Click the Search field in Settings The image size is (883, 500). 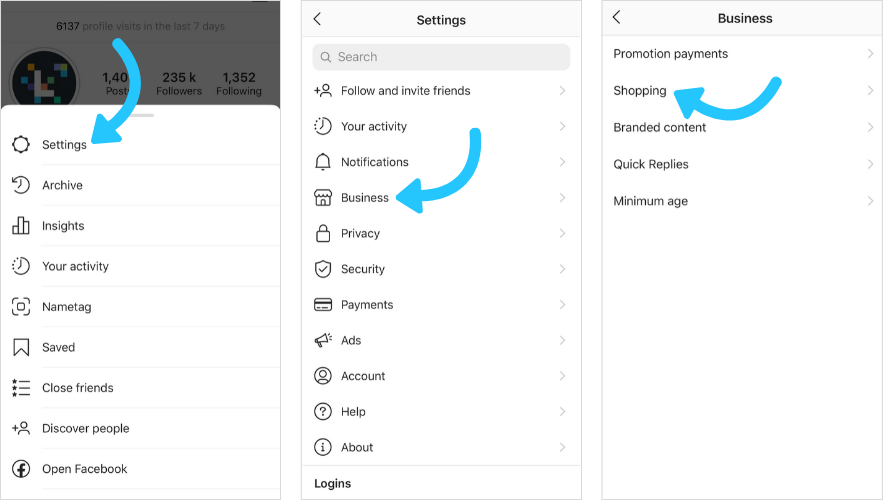[x=441, y=57]
